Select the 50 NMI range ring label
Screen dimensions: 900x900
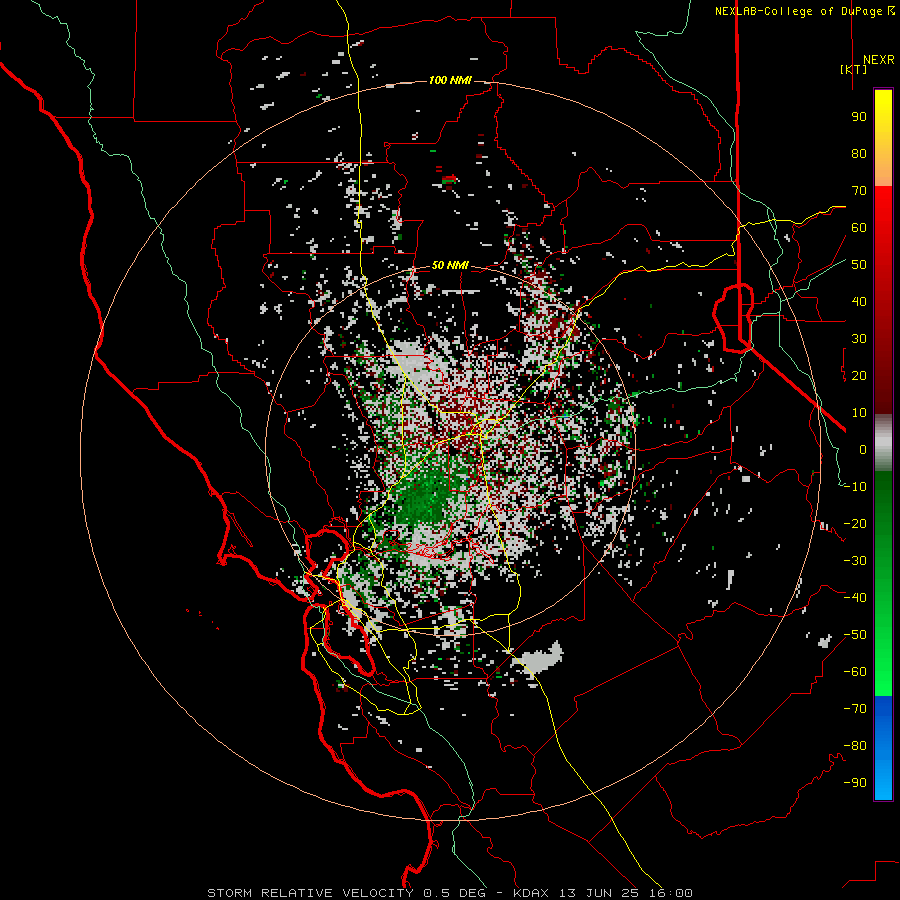click(450, 265)
